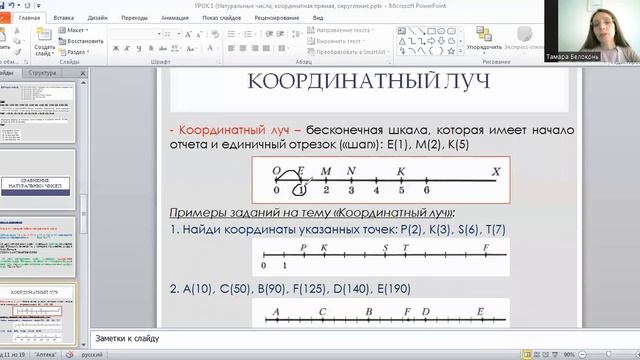The width and height of the screenshot is (640, 360).
Task: Click the Center text alignment icon
Action: (243, 48)
